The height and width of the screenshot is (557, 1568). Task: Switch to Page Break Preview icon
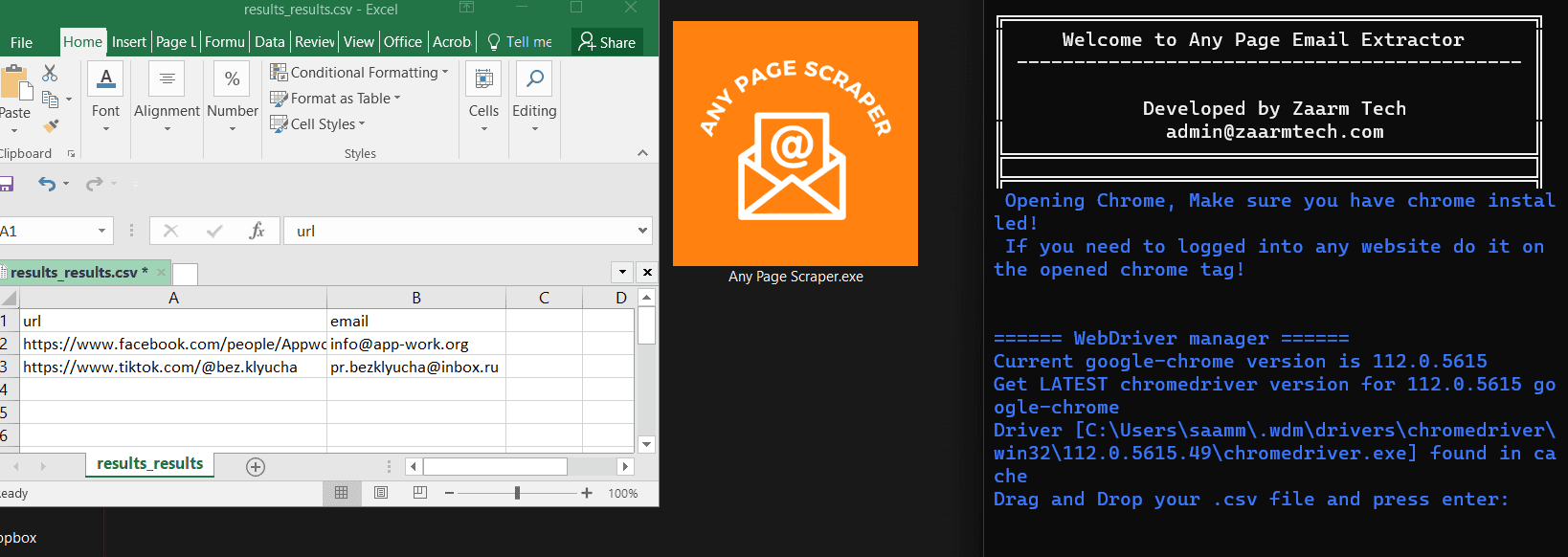(x=420, y=493)
